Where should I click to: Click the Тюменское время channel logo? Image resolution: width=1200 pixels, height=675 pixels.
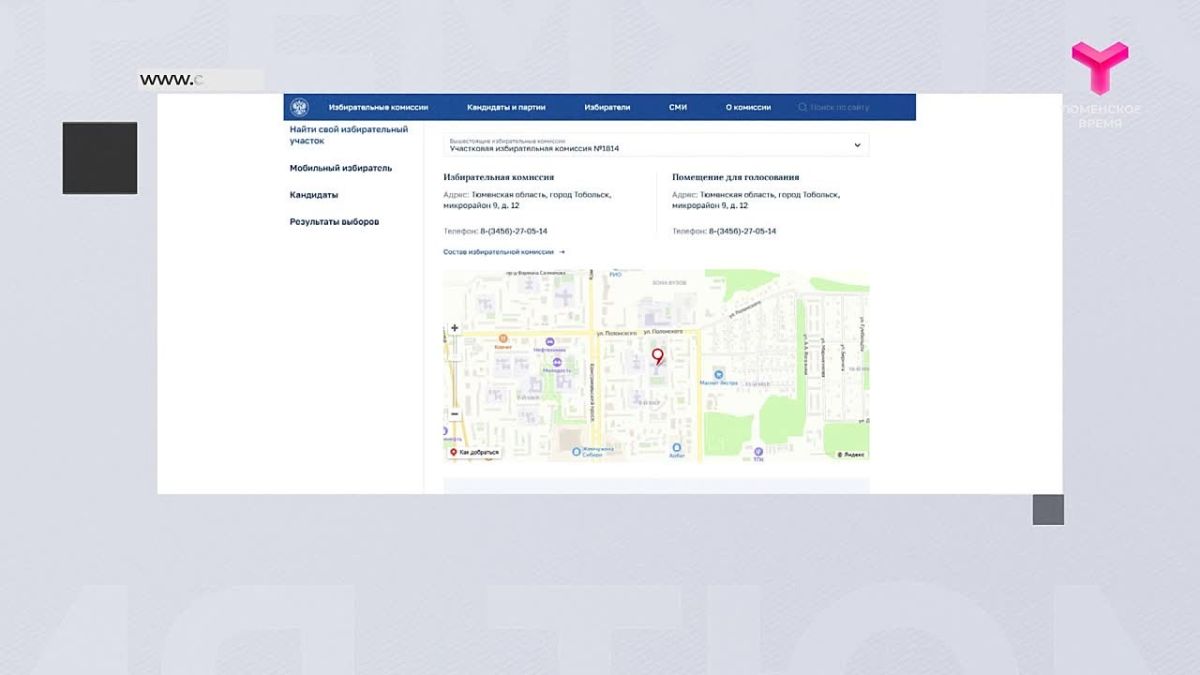coord(1100,84)
